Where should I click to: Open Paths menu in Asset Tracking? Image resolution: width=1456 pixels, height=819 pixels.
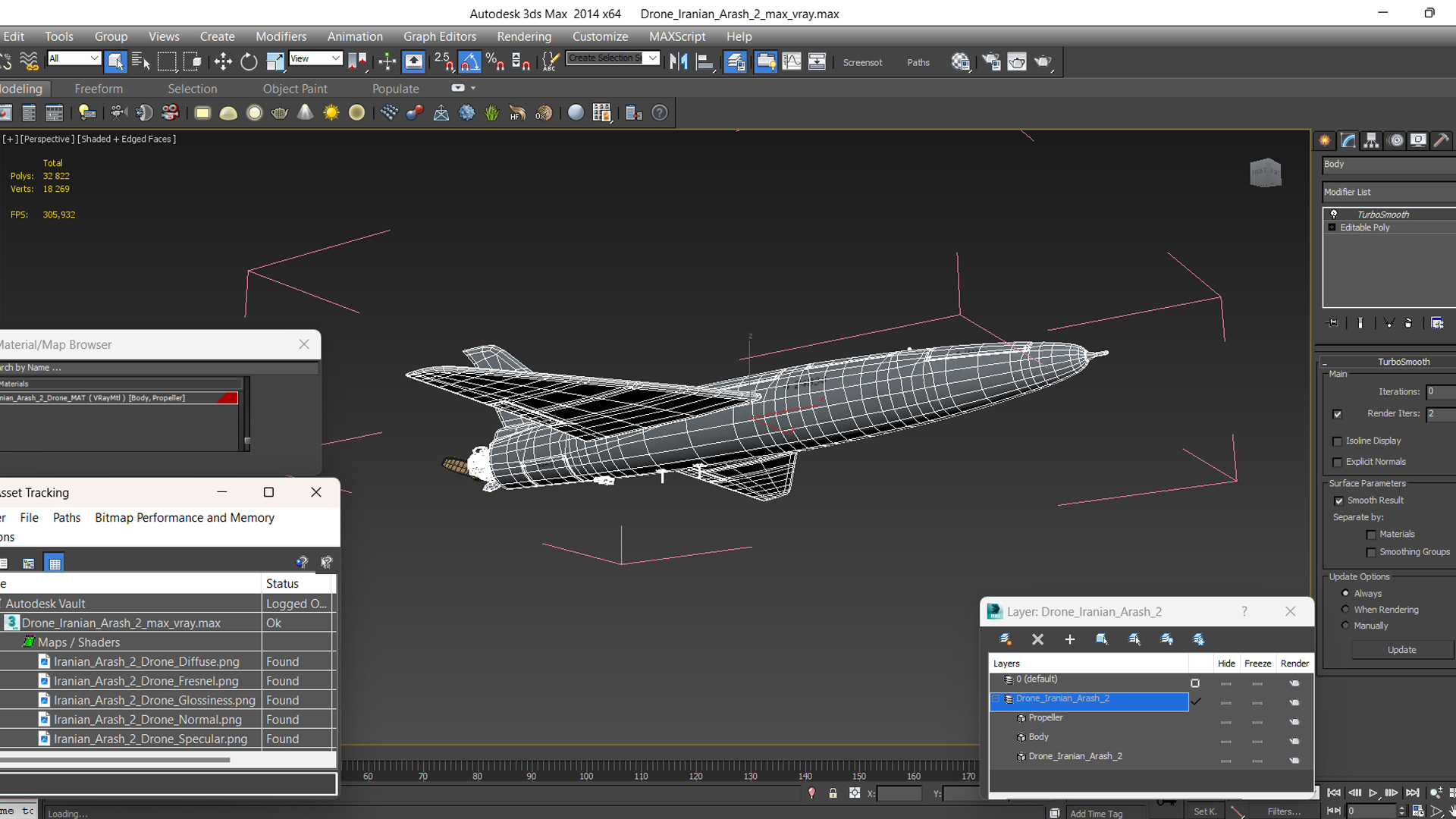point(67,517)
